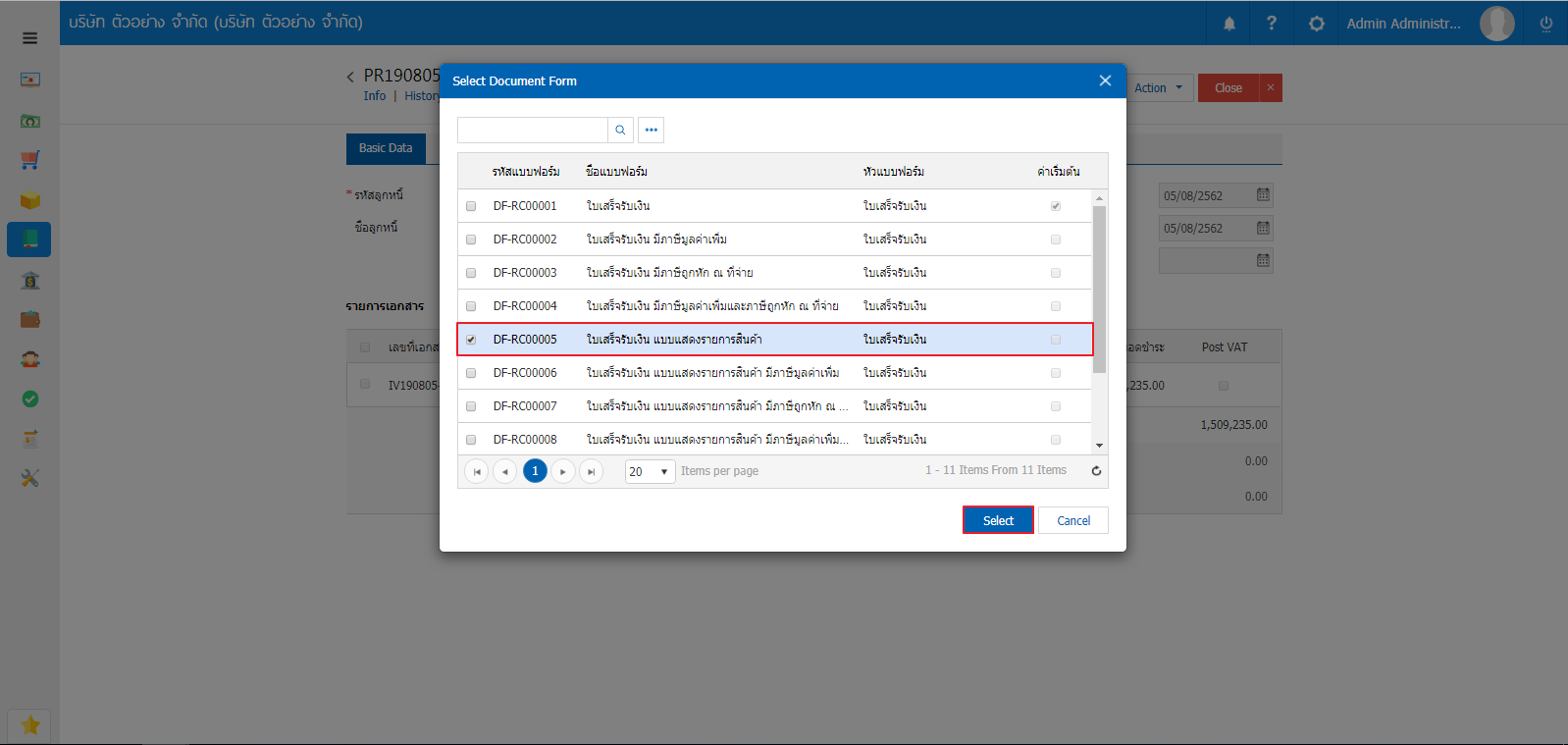Screen dimensions: 1568x745
Task: Open the notification bell
Action: coord(1228,24)
